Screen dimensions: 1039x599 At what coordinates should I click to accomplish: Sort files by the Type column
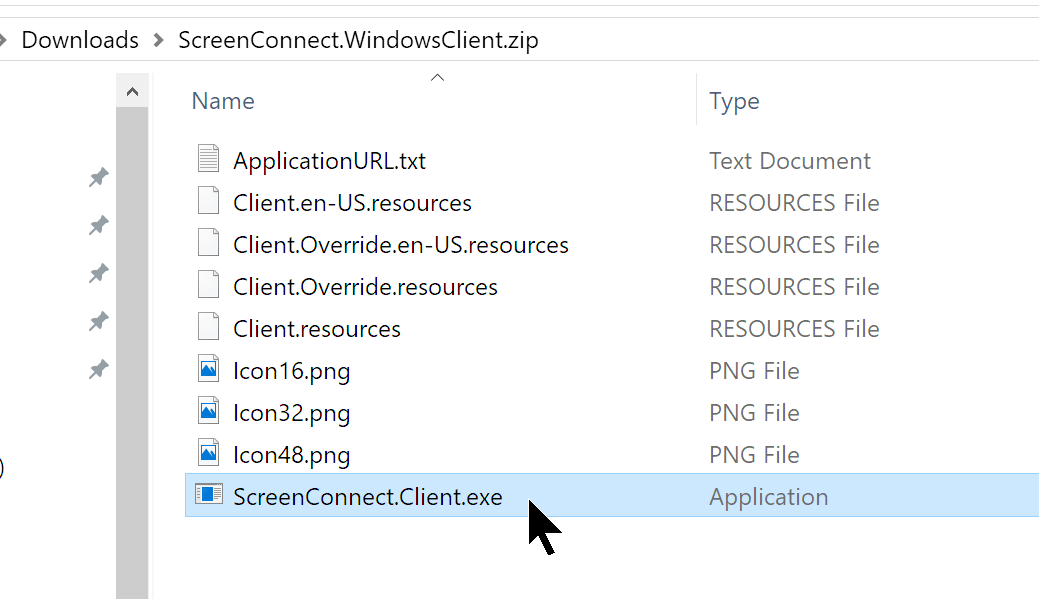coord(734,101)
